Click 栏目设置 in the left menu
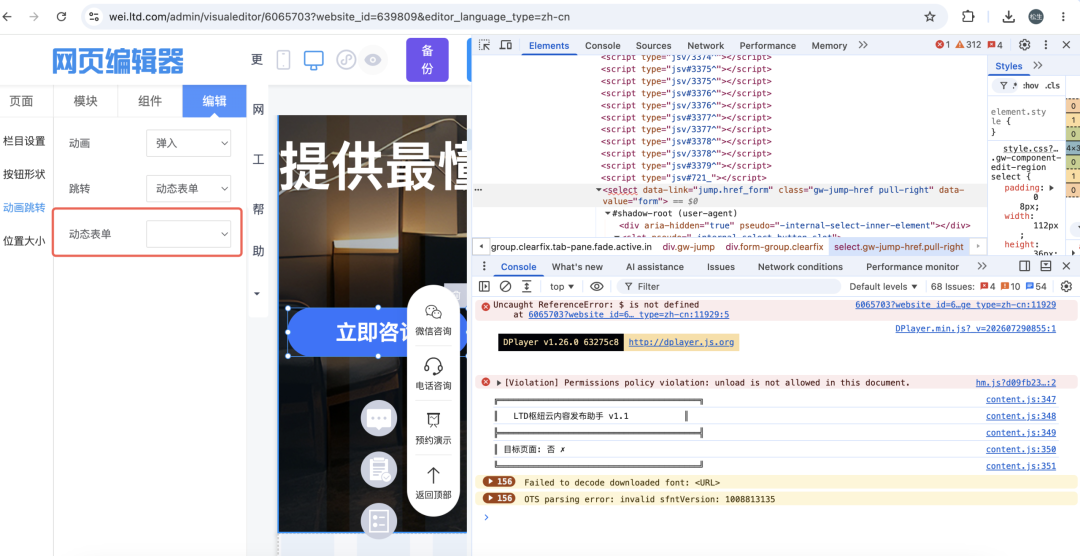 (x=24, y=141)
